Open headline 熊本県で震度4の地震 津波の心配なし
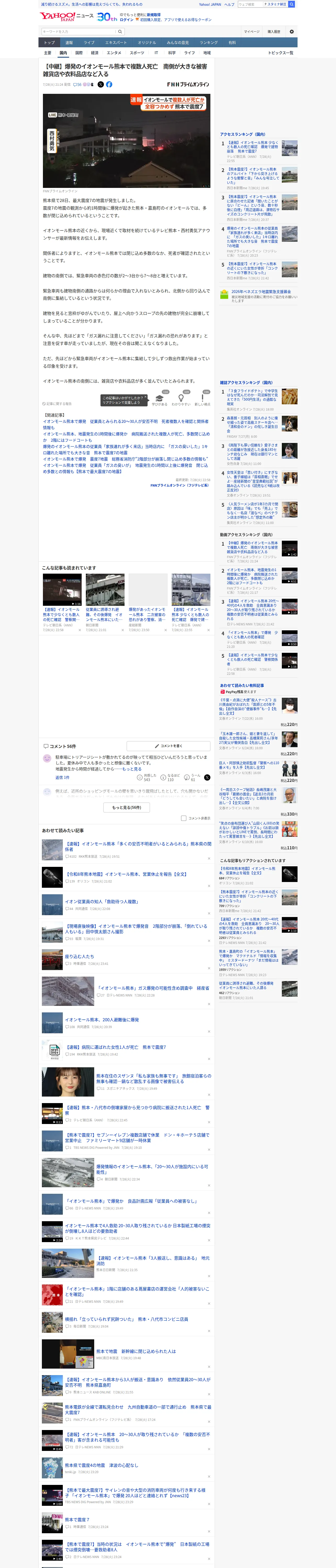This screenshot has width=336, height=1568. (101, 1465)
